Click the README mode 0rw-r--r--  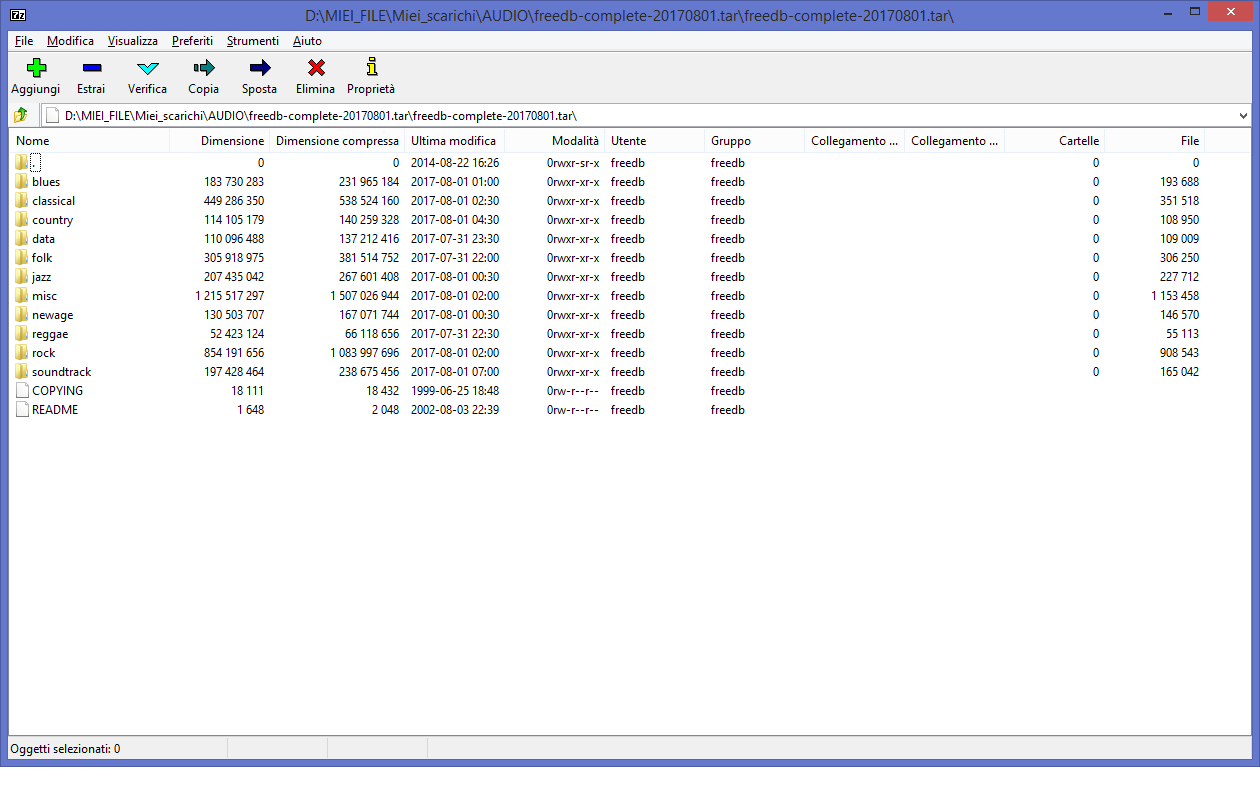(x=573, y=410)
